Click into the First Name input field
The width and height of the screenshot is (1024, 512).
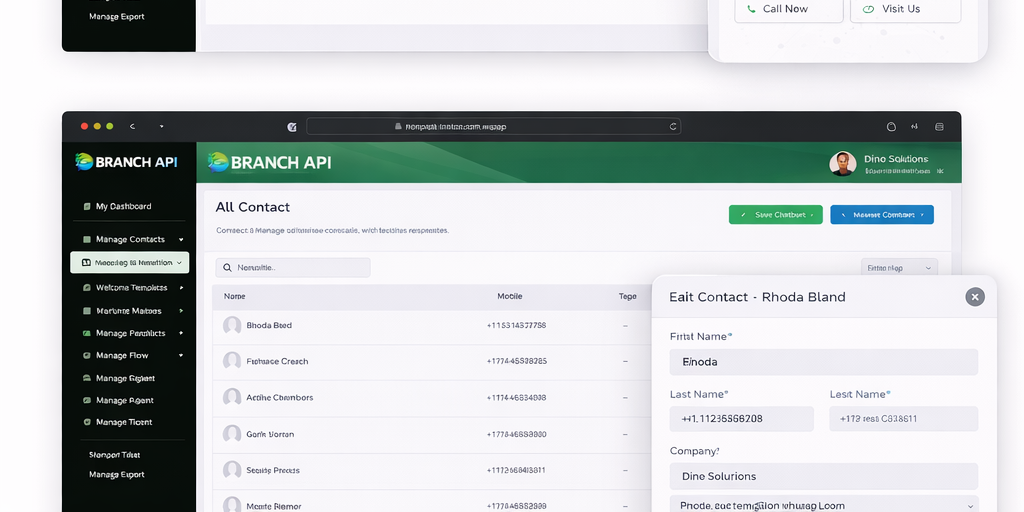[823, 362]
